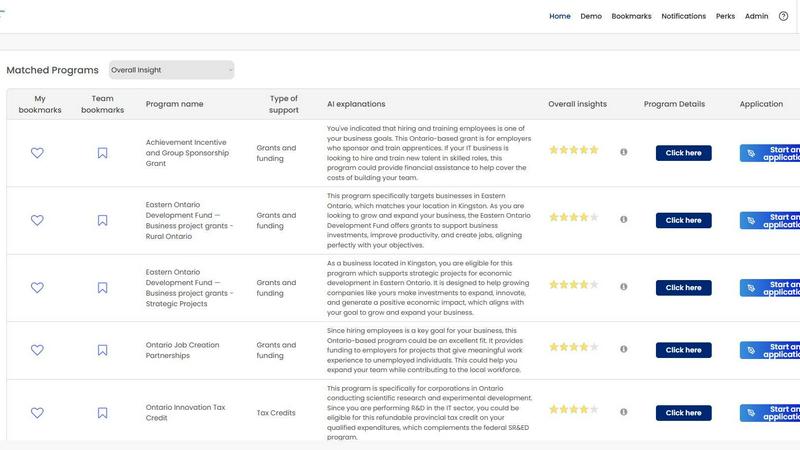Click the Program name column header
The width and height of the screenshot is (800, 450).
tap(174, 104)
